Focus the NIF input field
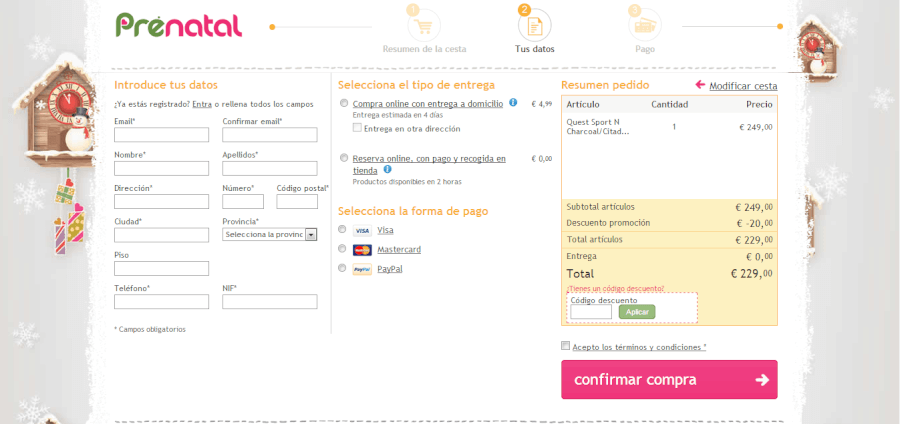Screen dimensions: 900x424 click(x=270, y=302)
